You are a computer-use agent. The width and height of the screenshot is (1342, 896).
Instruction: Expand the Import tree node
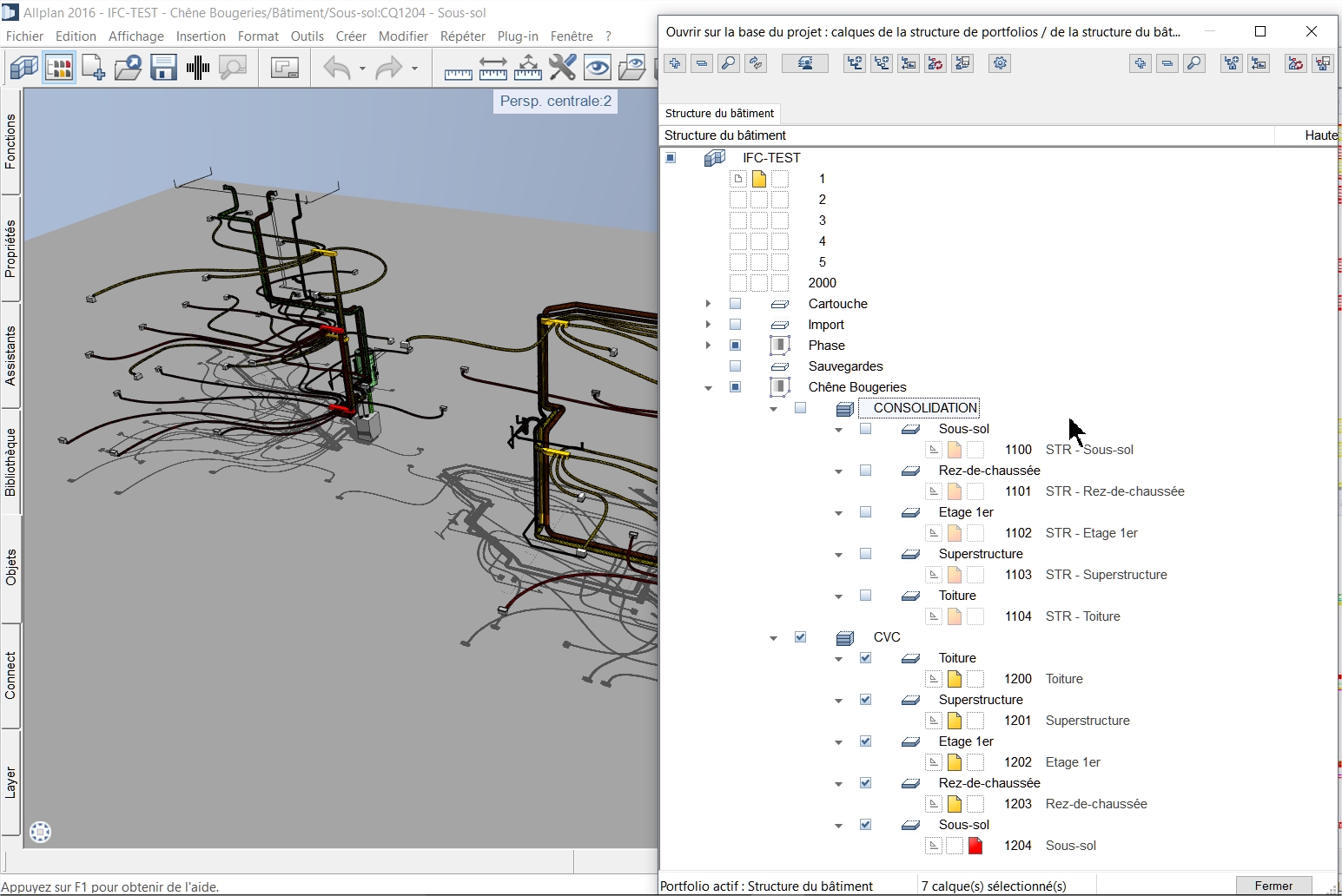click(x=709, y=325)
